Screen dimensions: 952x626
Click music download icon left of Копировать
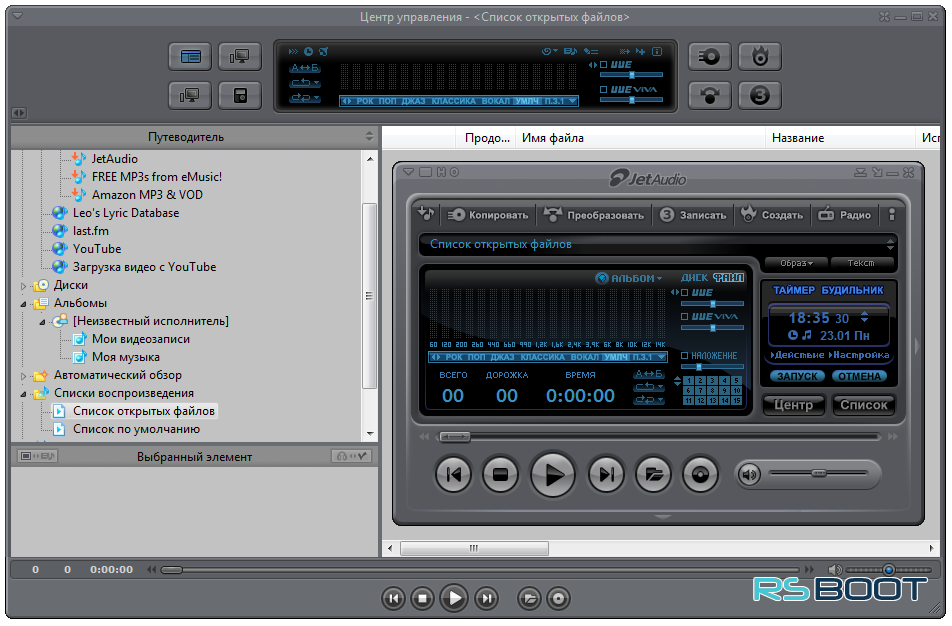coord(426,214)
